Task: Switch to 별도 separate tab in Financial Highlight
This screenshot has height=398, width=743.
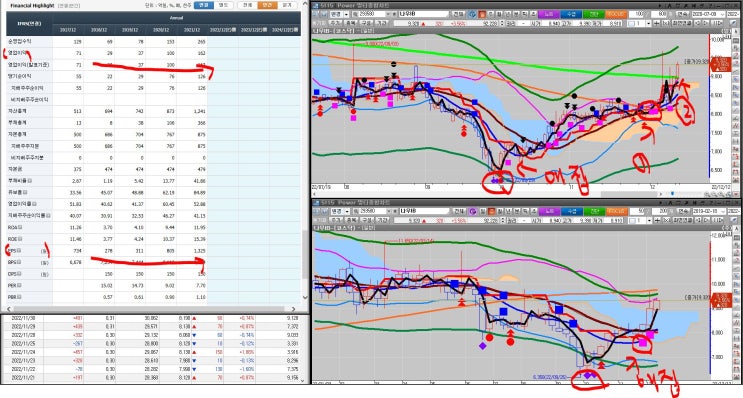Action: coord(223,5)
